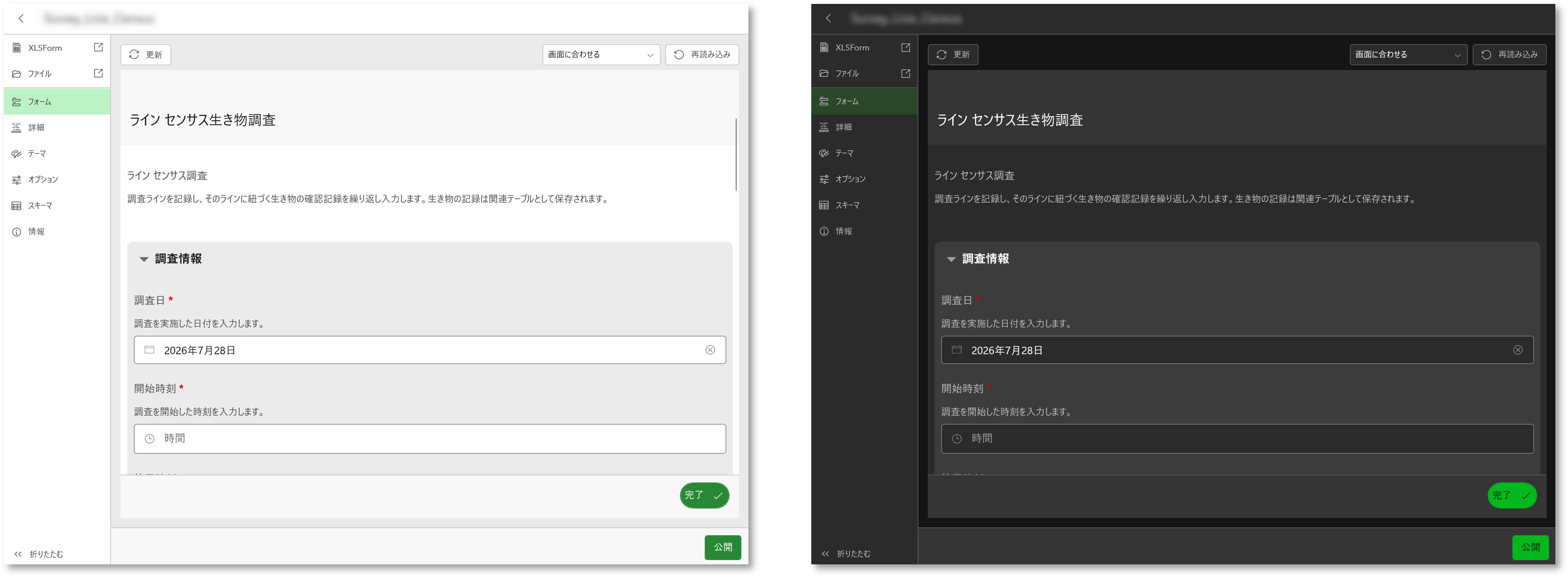
Task: Click form preview scrollbar in light window
Action: (736, 154)
